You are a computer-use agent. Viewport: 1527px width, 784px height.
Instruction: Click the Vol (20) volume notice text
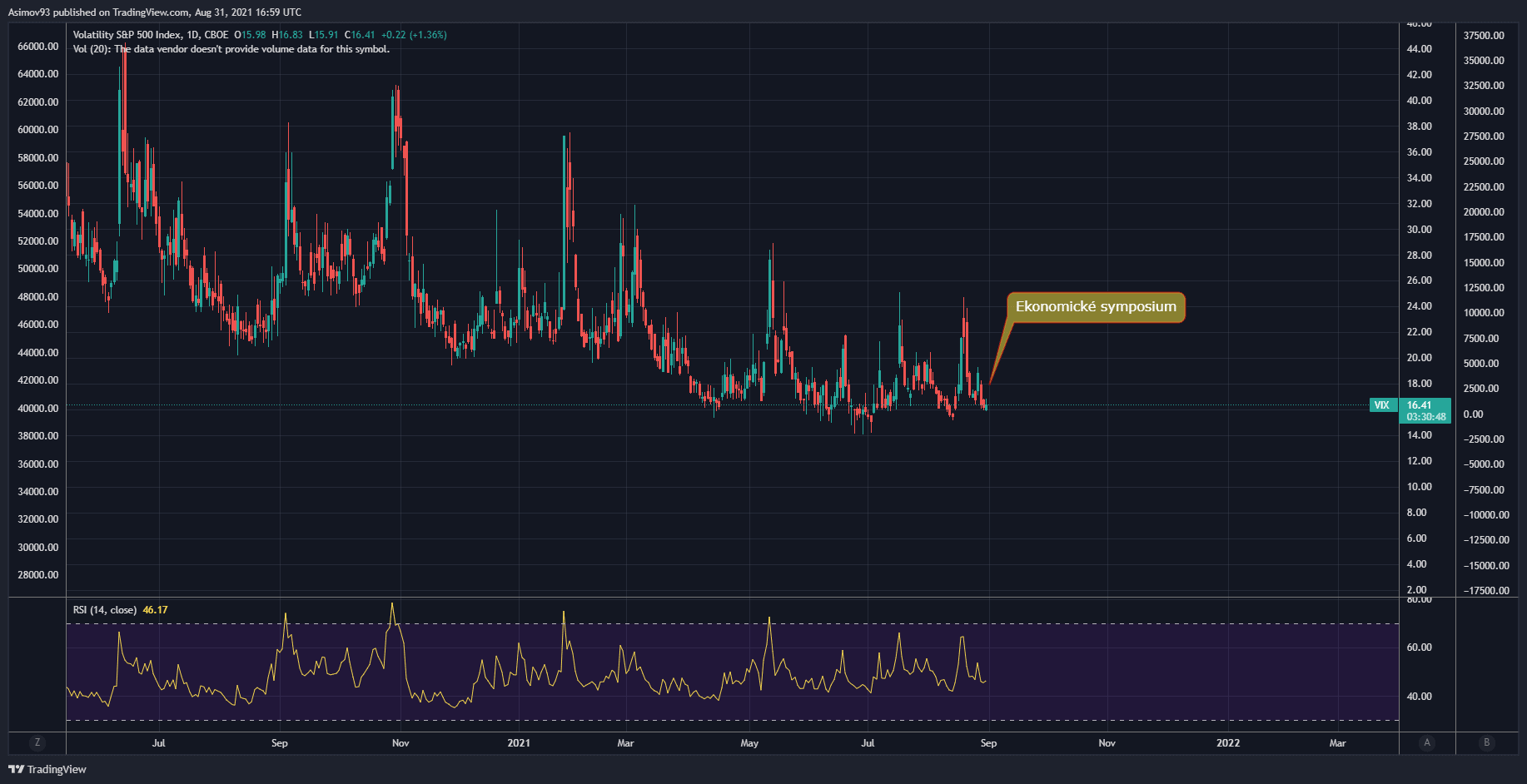231,49
